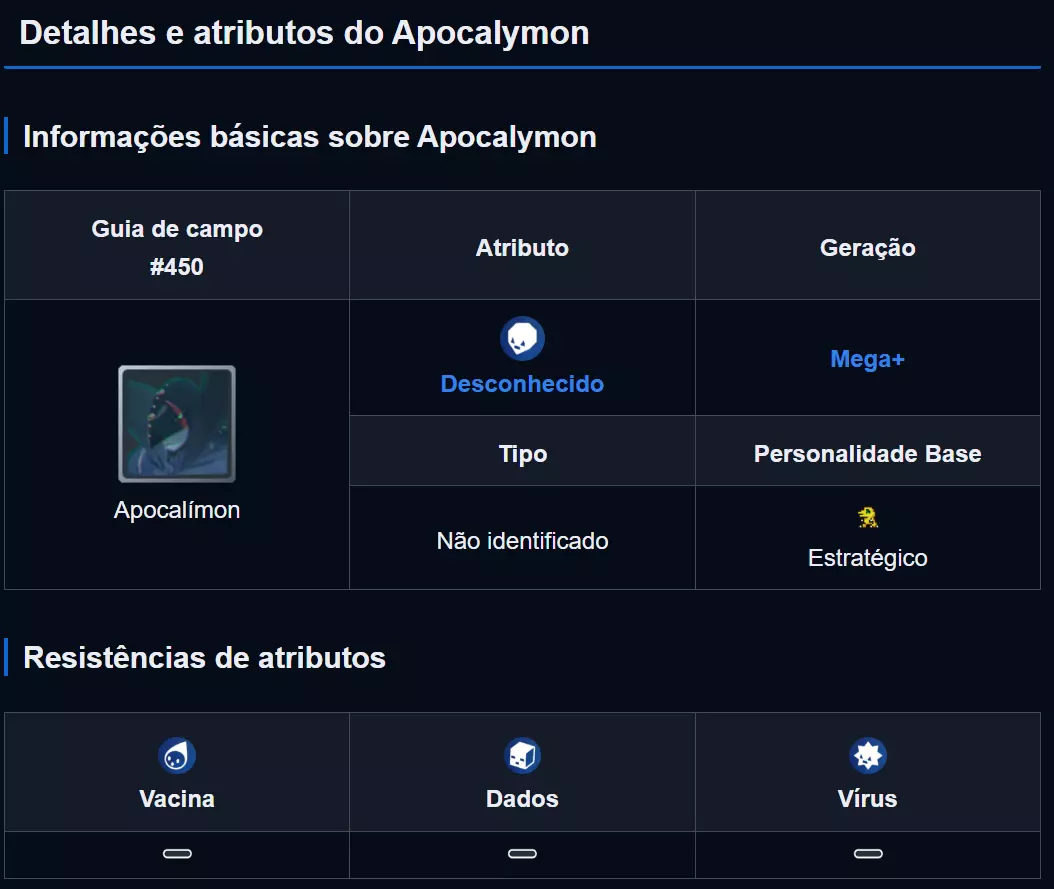The image size is (1054, 889).
Task: Click the Apocalímon portrait thumbnail
Action: [177, 424]
